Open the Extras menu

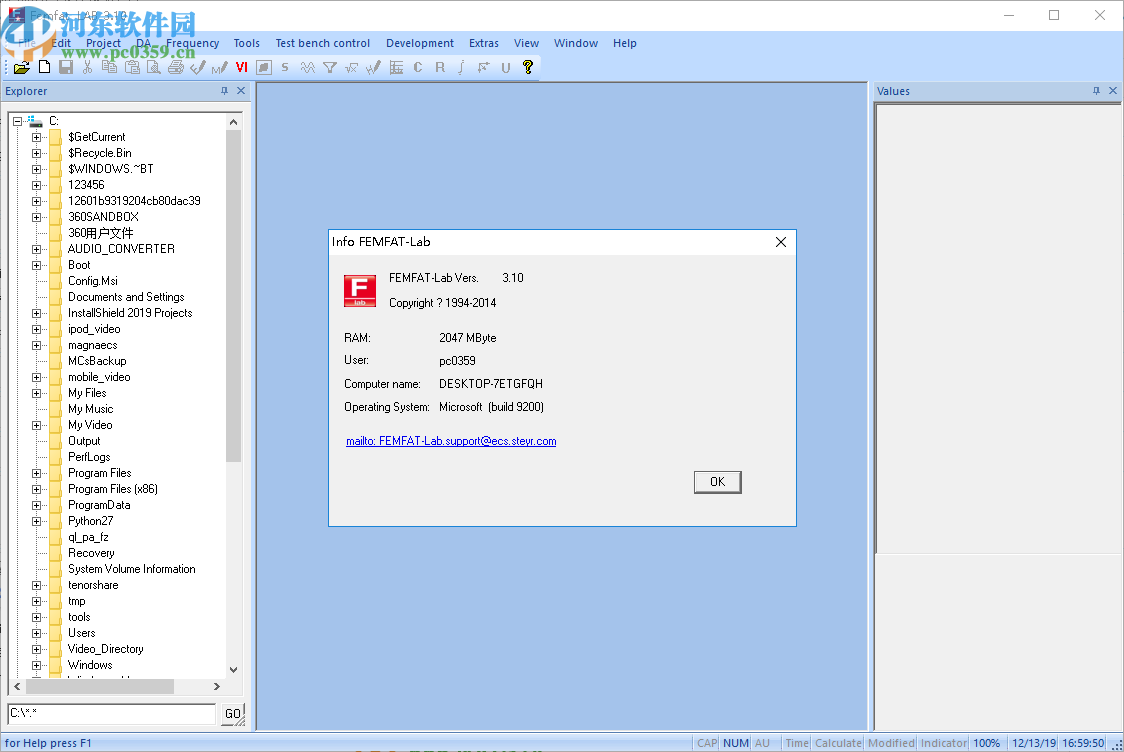(x=484, y=43)
